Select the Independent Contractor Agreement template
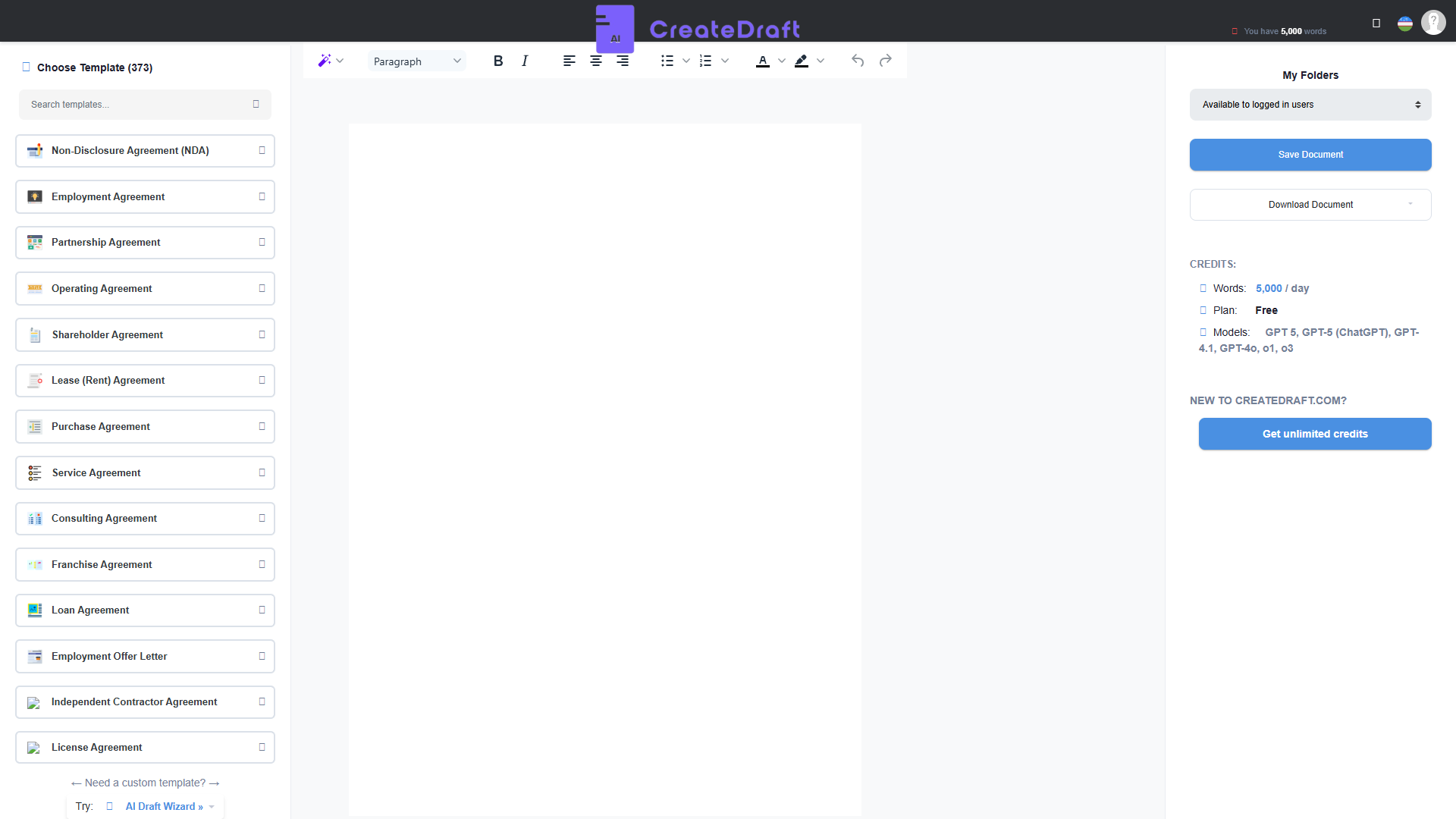The width and height of the screenshot is (1456, 819). coord(145,702)
